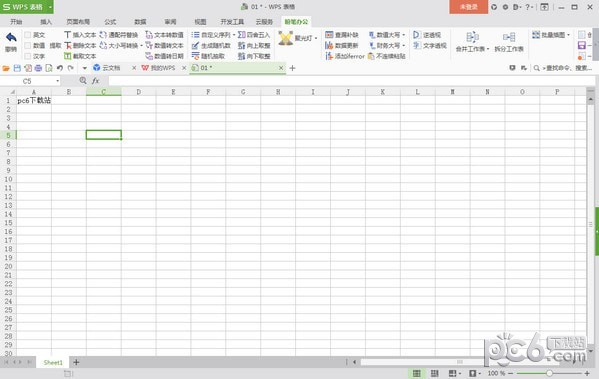Check the 数值 checkbox

tap(28, 45)
